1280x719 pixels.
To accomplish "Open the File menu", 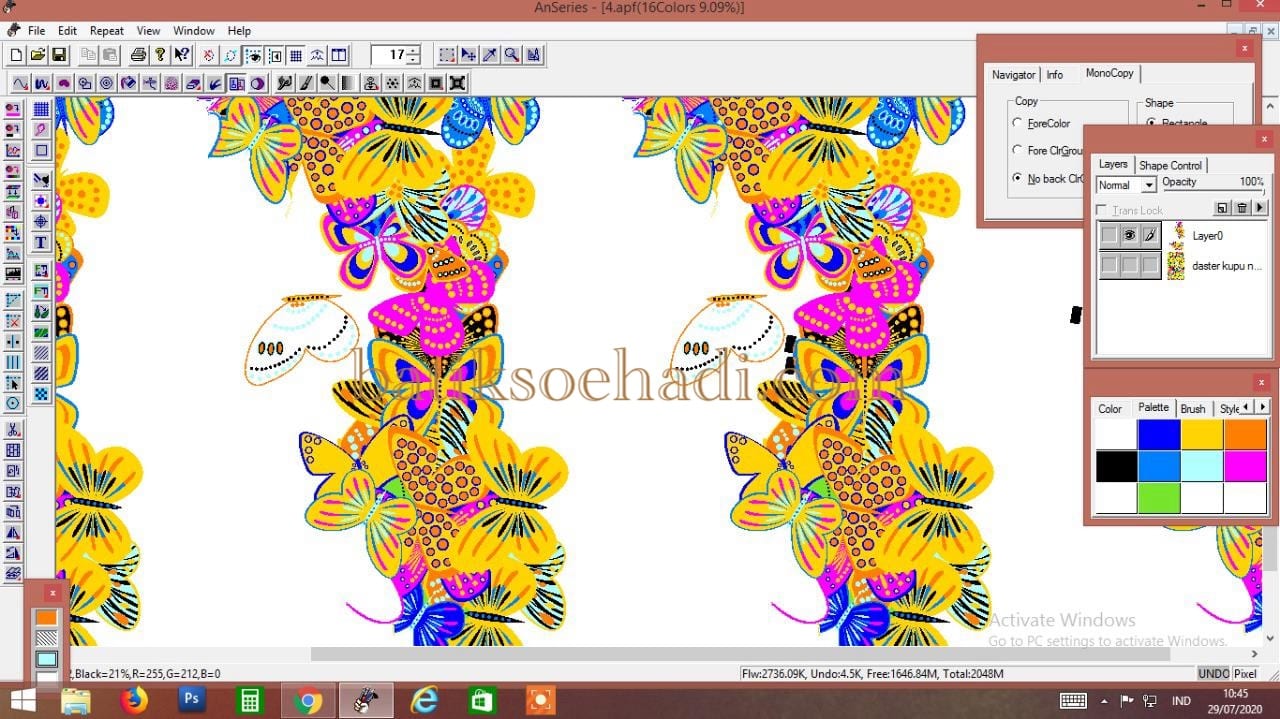I will coord(36,31).
